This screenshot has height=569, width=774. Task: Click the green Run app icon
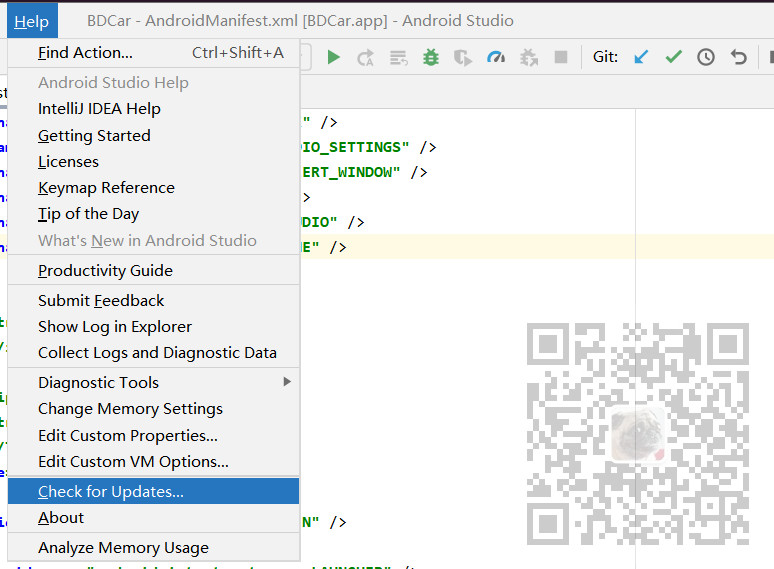pos(334,57)
